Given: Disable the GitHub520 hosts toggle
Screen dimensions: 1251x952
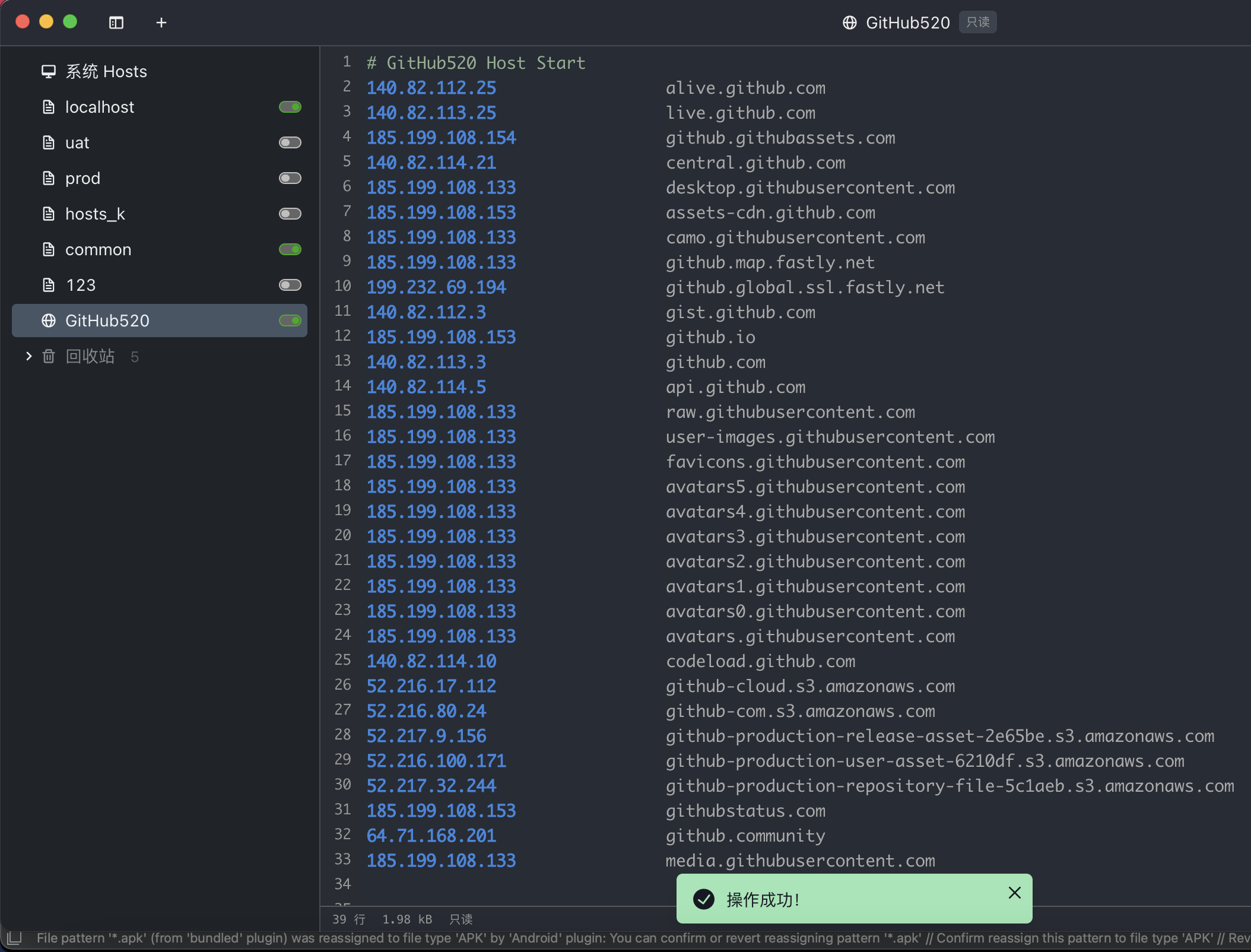Looking at the screenshot, I should click(290, 320).
